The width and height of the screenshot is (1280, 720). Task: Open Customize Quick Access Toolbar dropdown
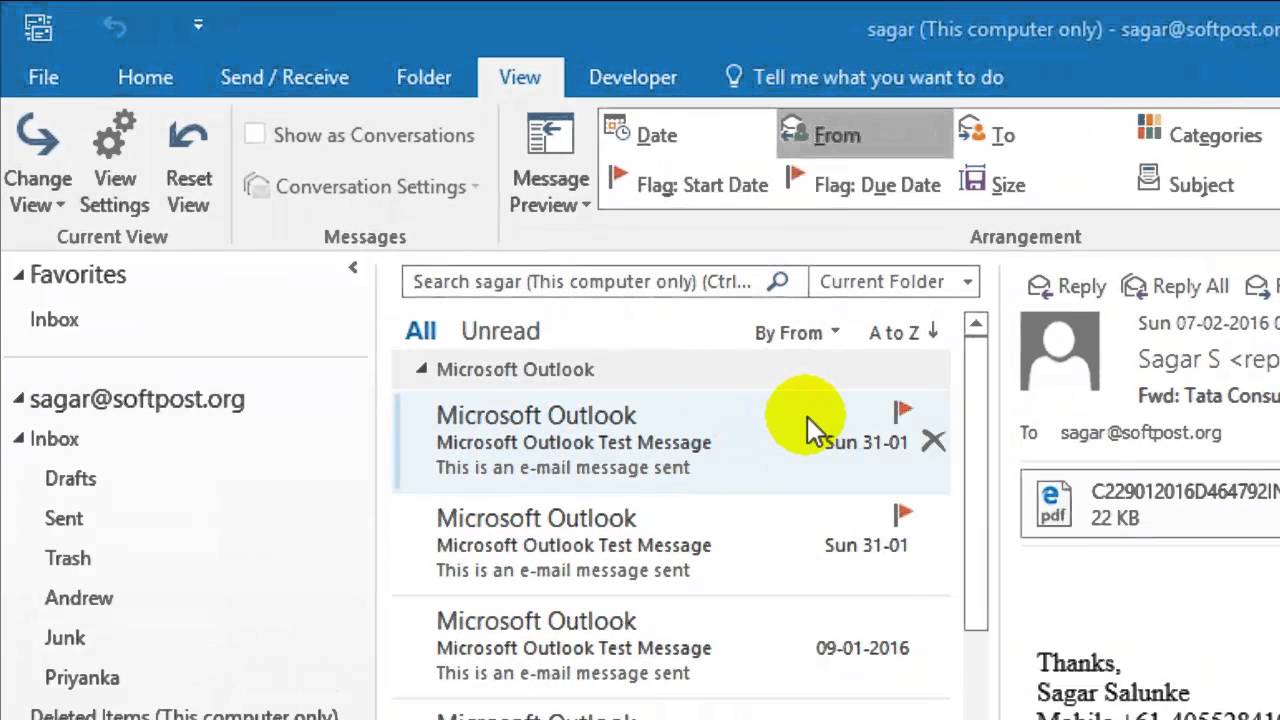(198, 25)
